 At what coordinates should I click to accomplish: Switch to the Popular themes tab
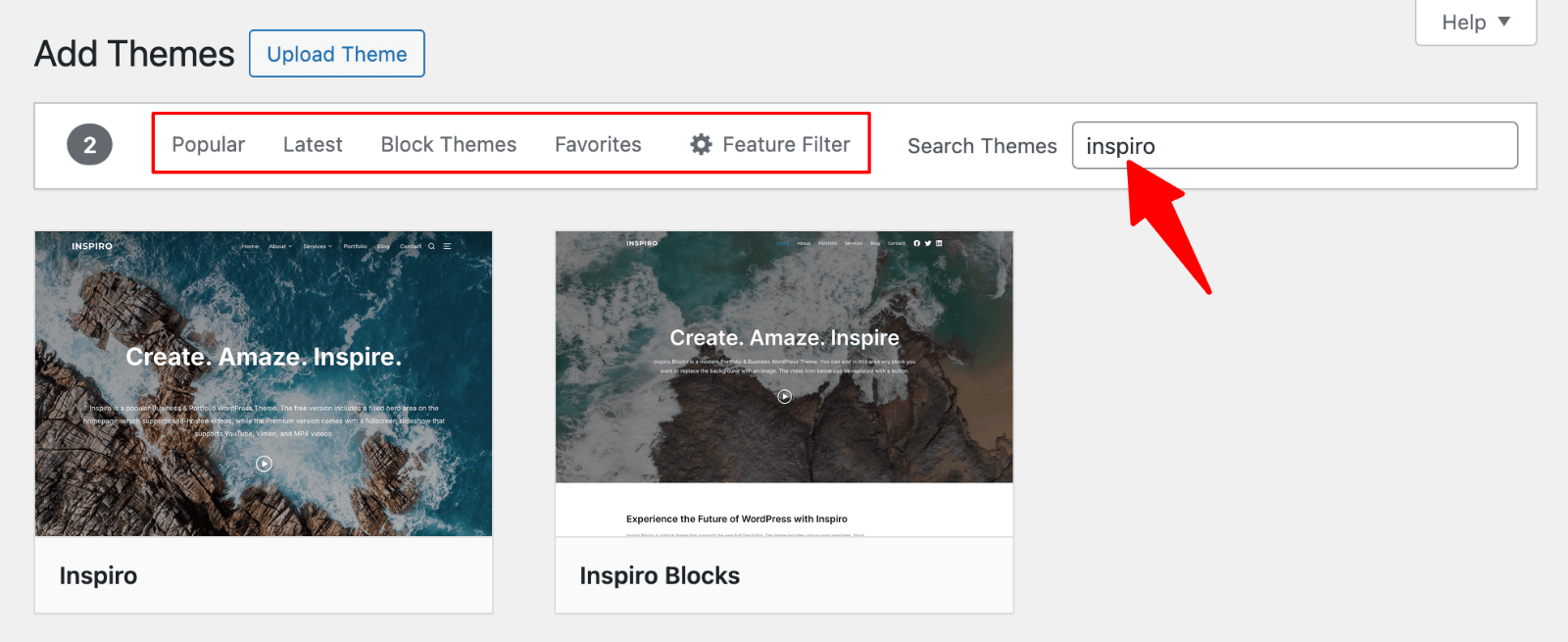click(208, 145)
